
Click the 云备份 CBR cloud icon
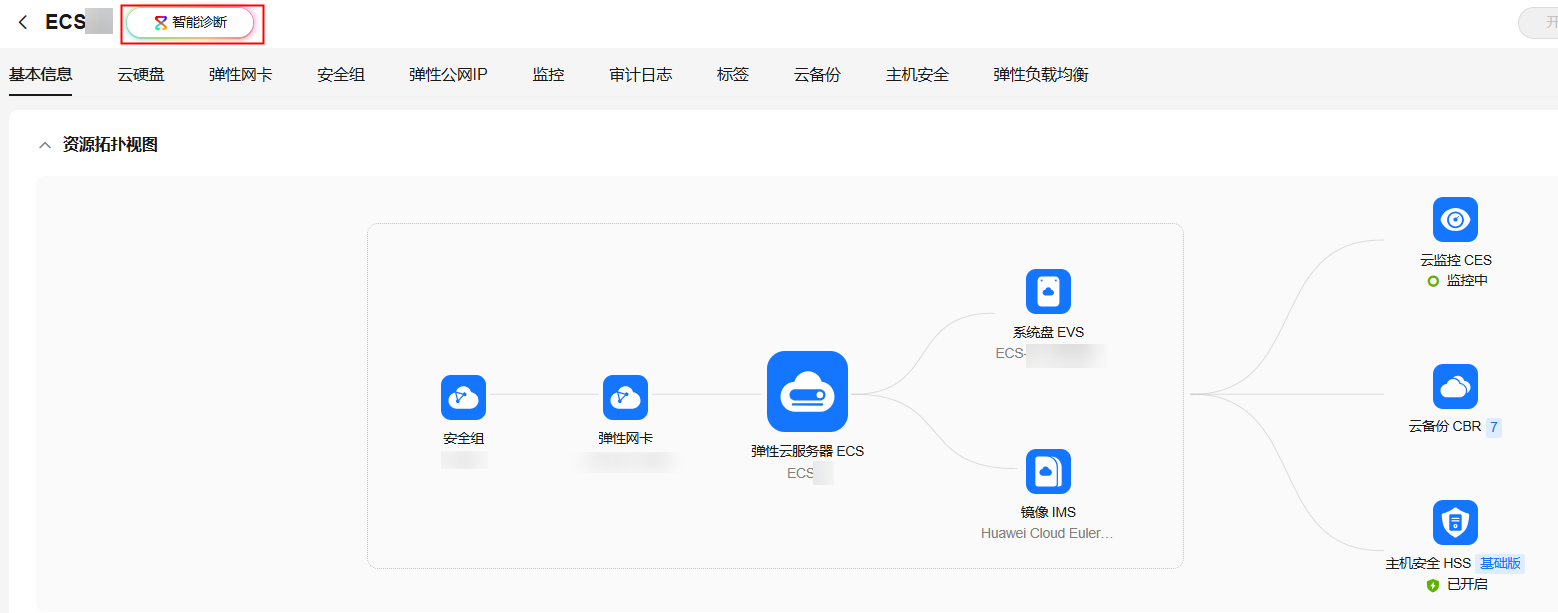pos(1455,386)
